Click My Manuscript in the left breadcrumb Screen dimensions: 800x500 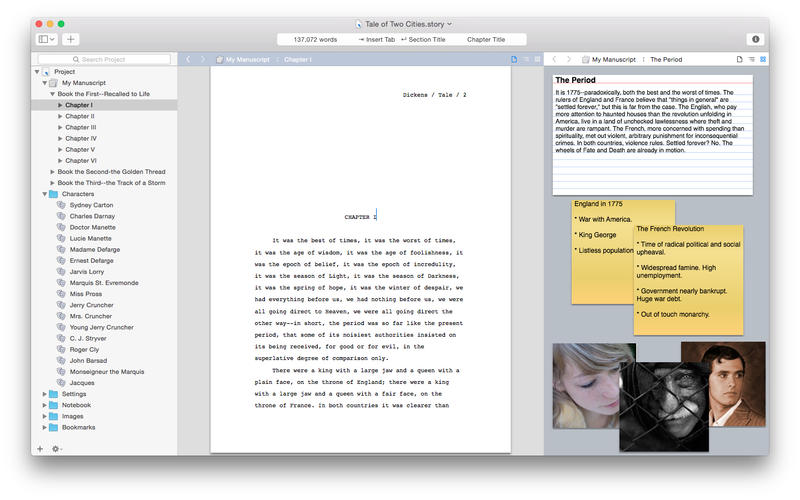coord(247,60)
